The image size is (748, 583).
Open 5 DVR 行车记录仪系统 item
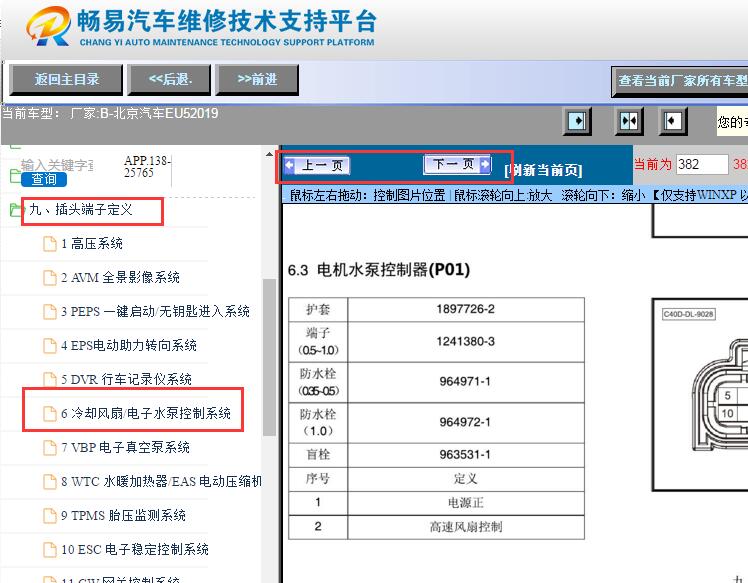[x=126, y=379]
